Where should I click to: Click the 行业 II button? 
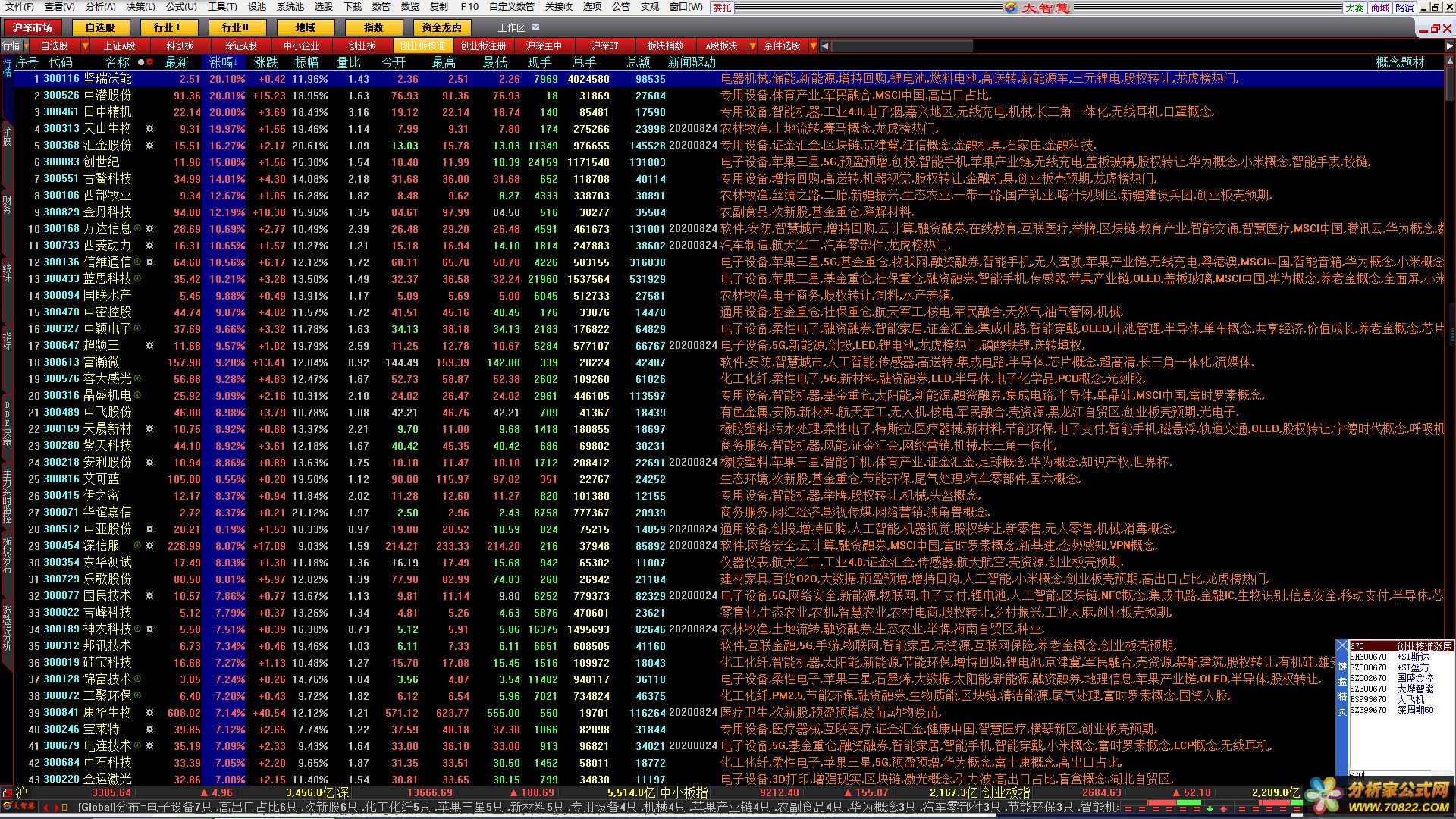tap(236, 27)
